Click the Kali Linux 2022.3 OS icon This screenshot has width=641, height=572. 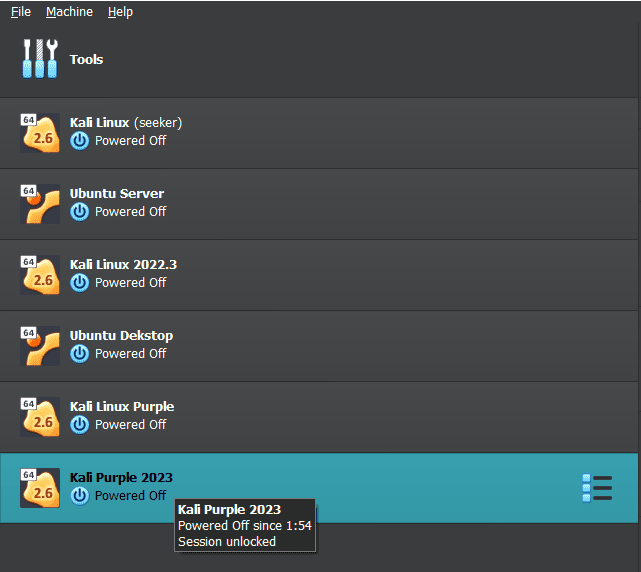(40, 275)
